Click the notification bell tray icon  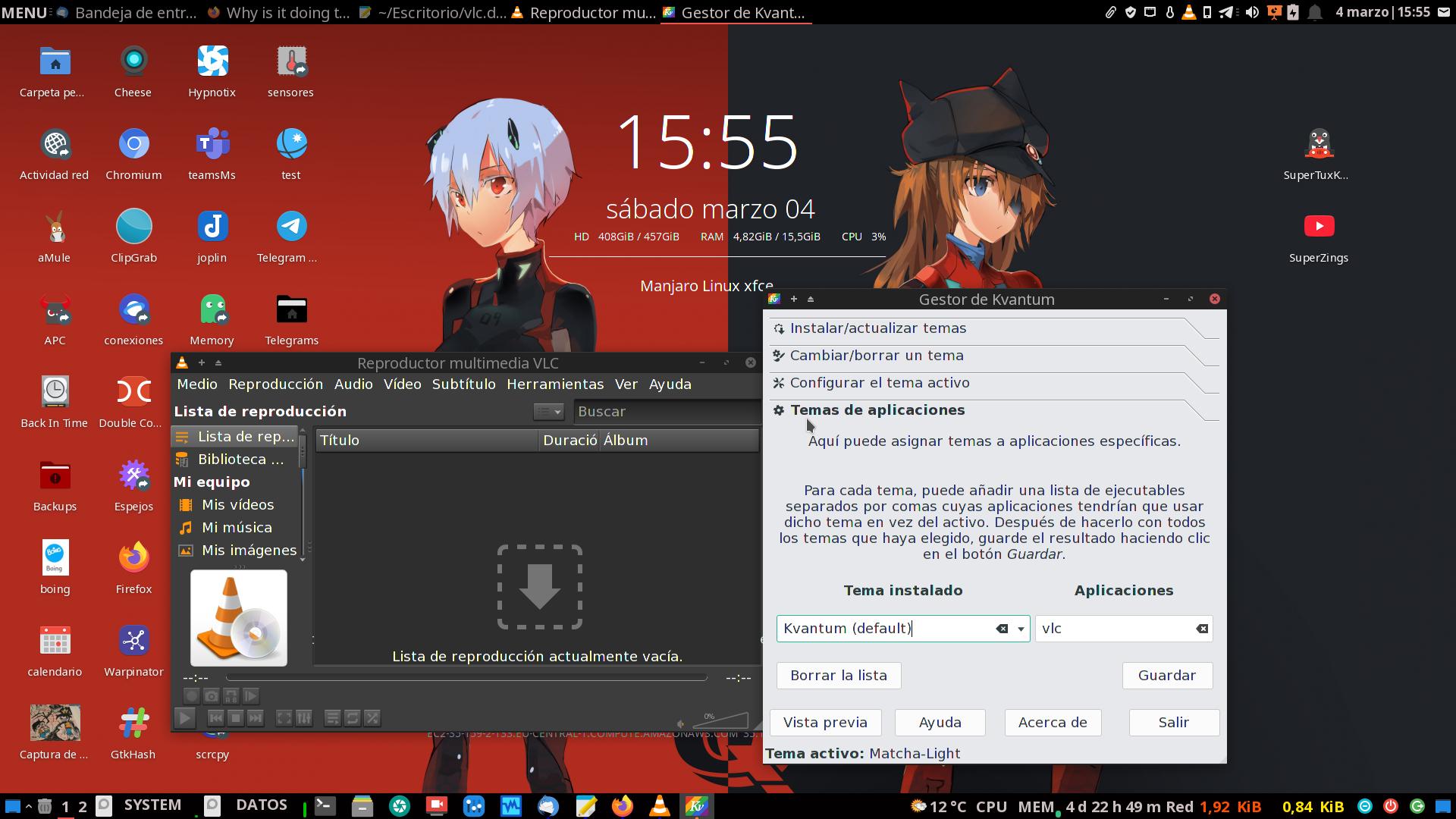click(1315, 12)
